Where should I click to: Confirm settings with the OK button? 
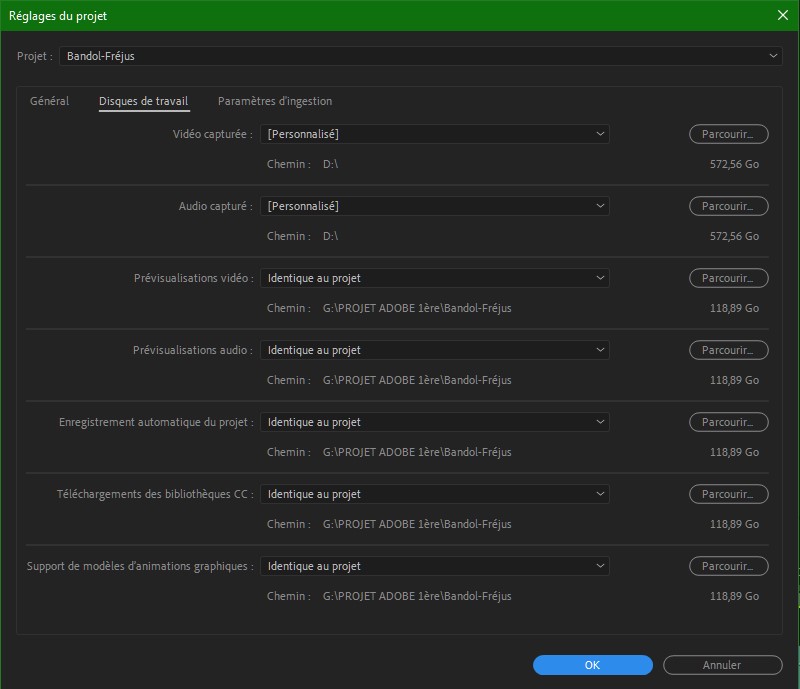[592, 665]
